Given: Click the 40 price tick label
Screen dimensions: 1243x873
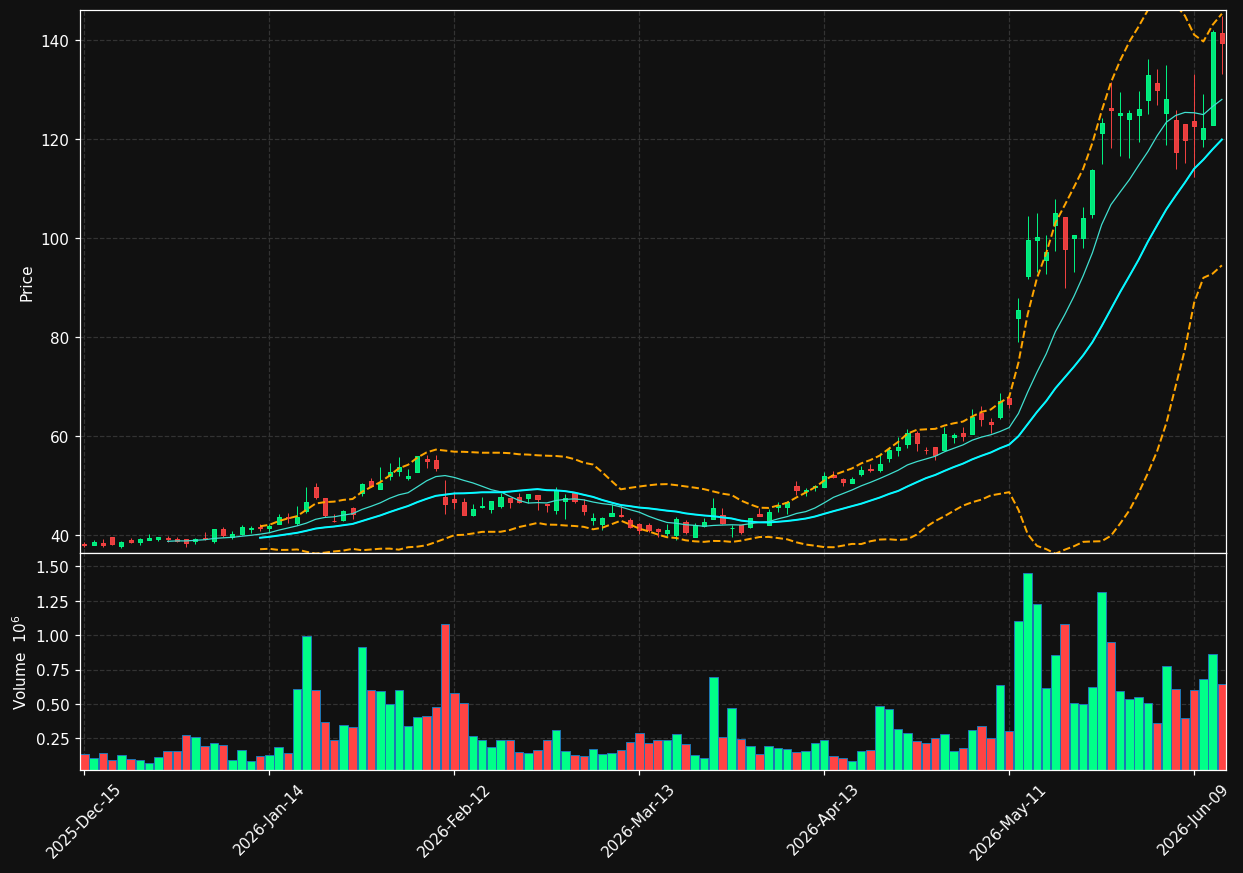Looking at the screenshot, I should (60, 536).
